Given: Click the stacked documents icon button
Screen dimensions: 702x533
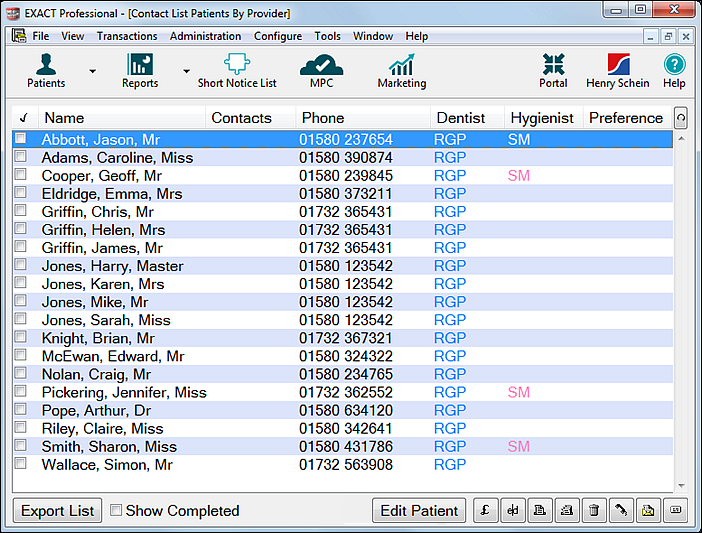Looking at the screenshot, I should click(540, 510).
